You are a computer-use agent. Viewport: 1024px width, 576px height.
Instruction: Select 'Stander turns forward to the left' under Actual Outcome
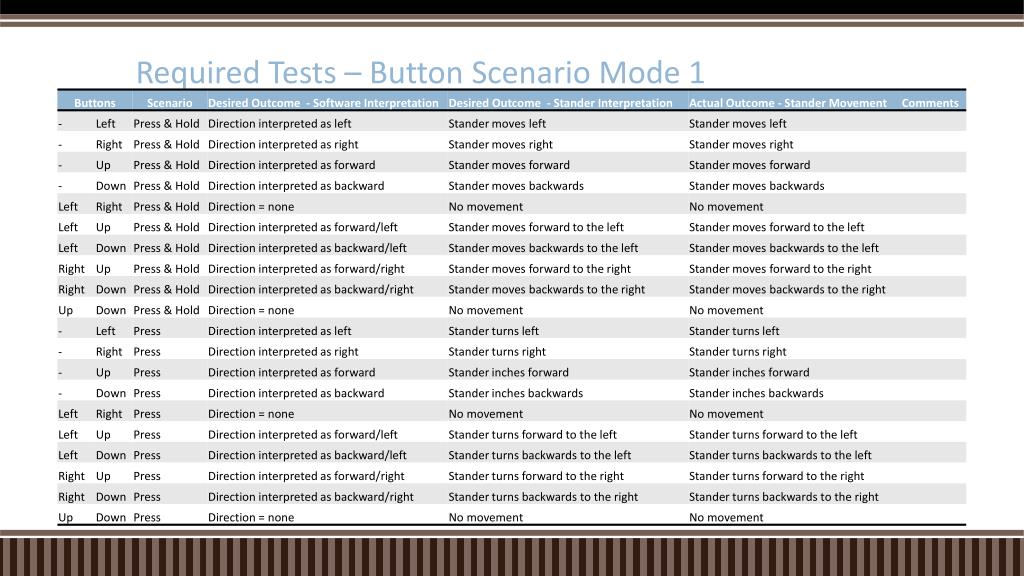pos(773,435)
